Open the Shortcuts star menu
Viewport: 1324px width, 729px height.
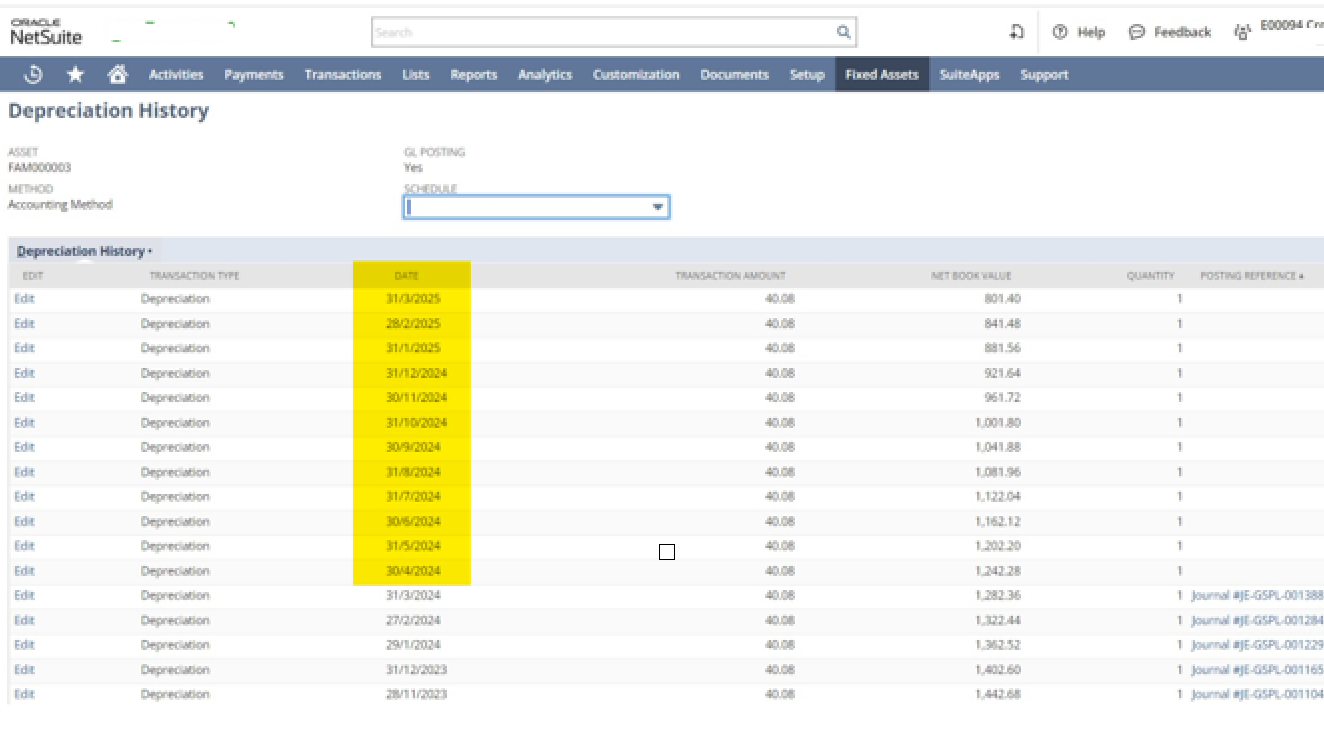pyautogui.click(x=75, y=74)
